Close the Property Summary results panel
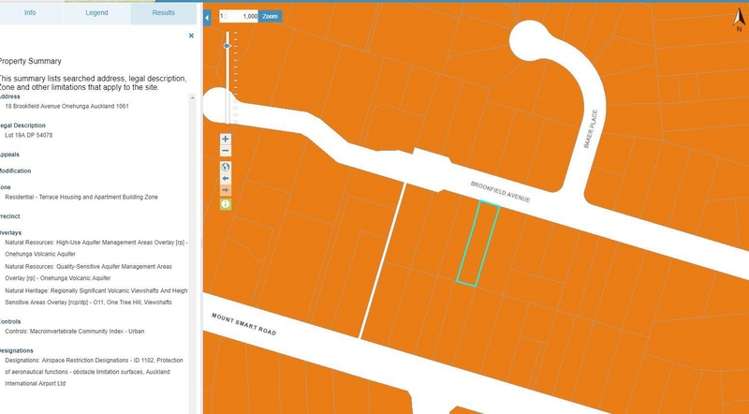Image resolution: width=749 pixels, height=414 pixels. click(191, 36)
